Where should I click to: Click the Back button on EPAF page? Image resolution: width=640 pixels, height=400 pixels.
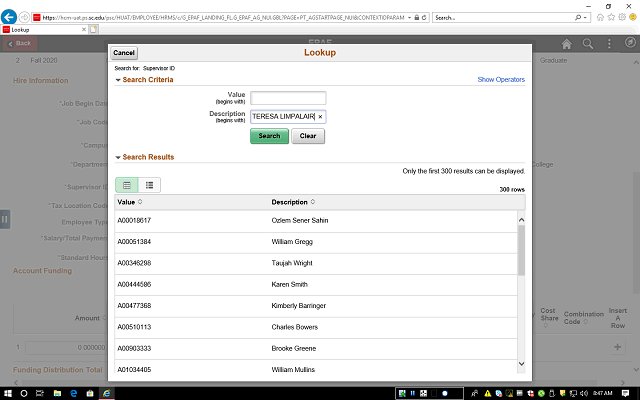click(20, 43)
